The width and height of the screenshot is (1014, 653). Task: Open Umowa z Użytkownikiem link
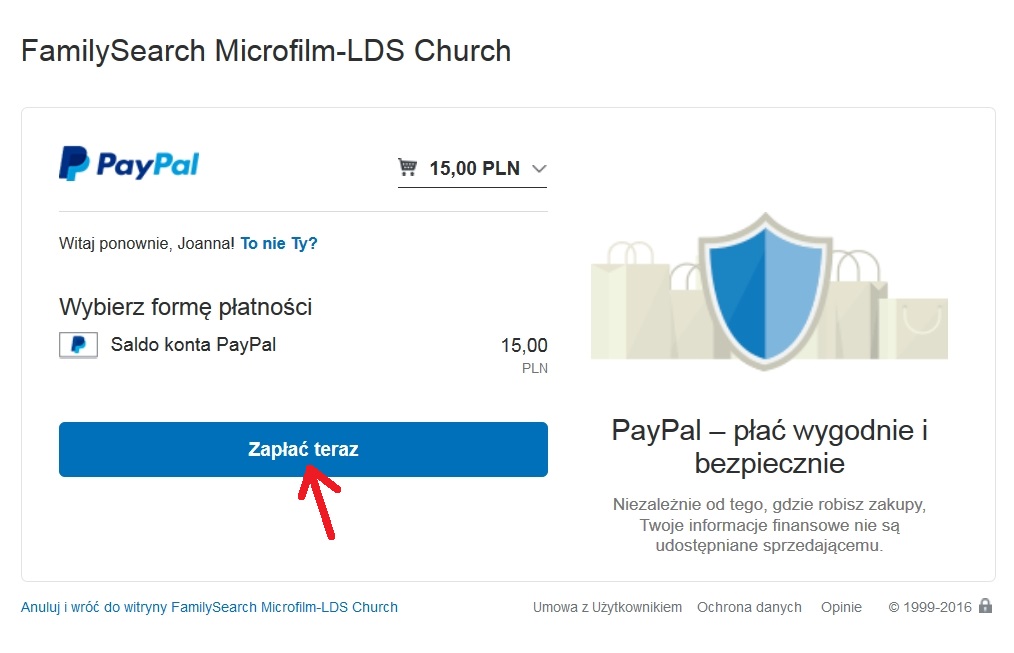tap(607, 607)
